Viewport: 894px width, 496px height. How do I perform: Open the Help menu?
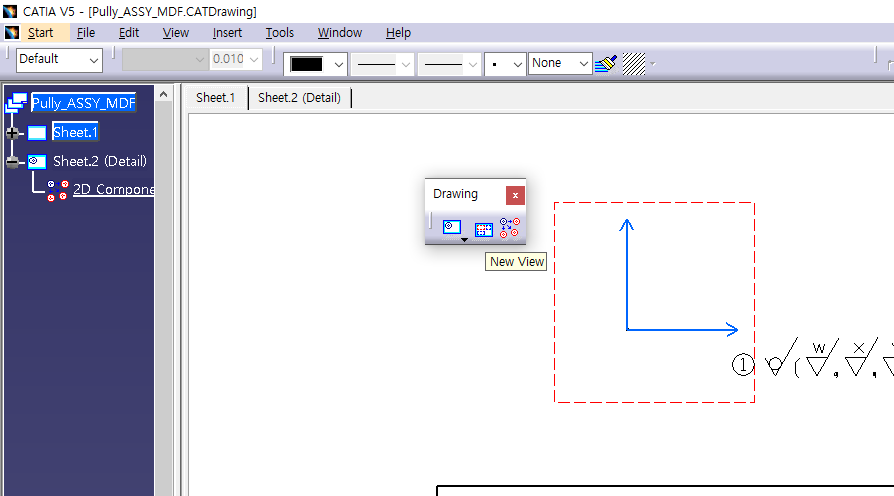399,33
